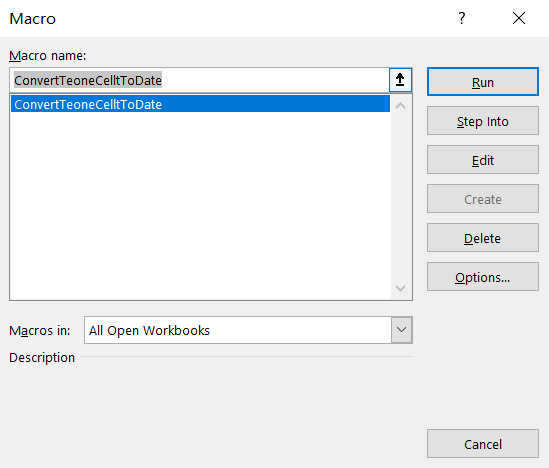
Task: Open macro Options...
Action: pos(483,277)
